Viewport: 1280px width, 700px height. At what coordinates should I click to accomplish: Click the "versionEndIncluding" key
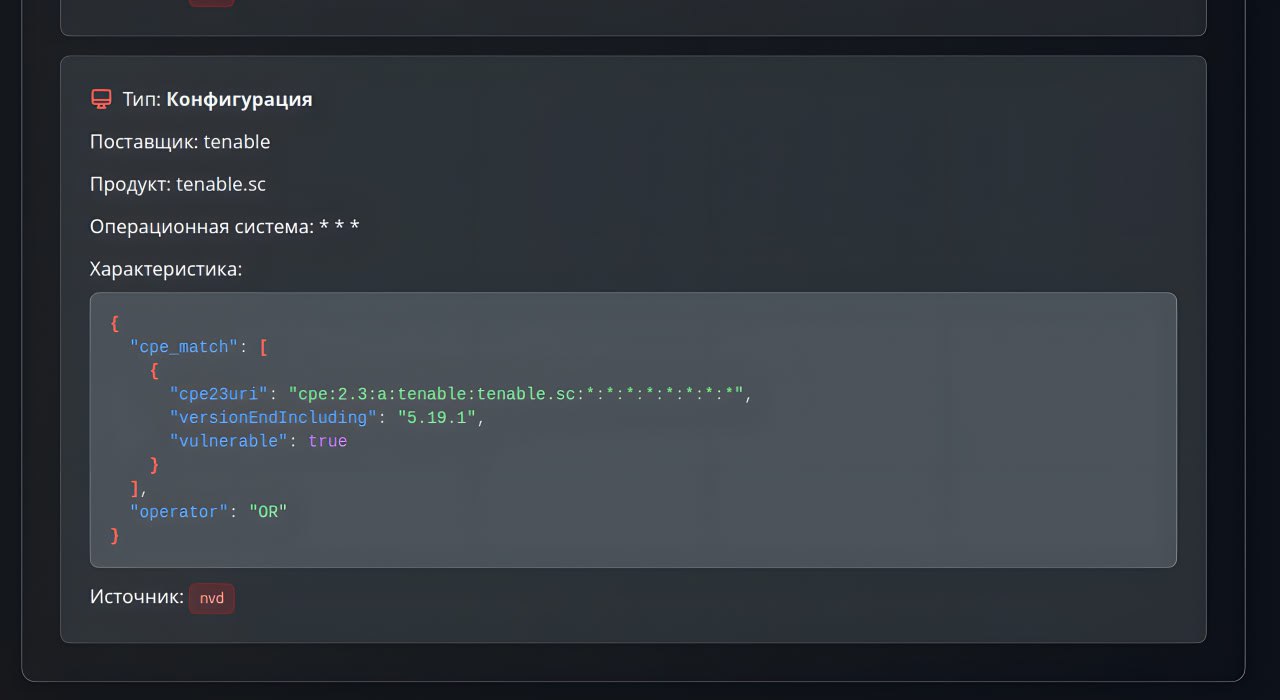273,417
